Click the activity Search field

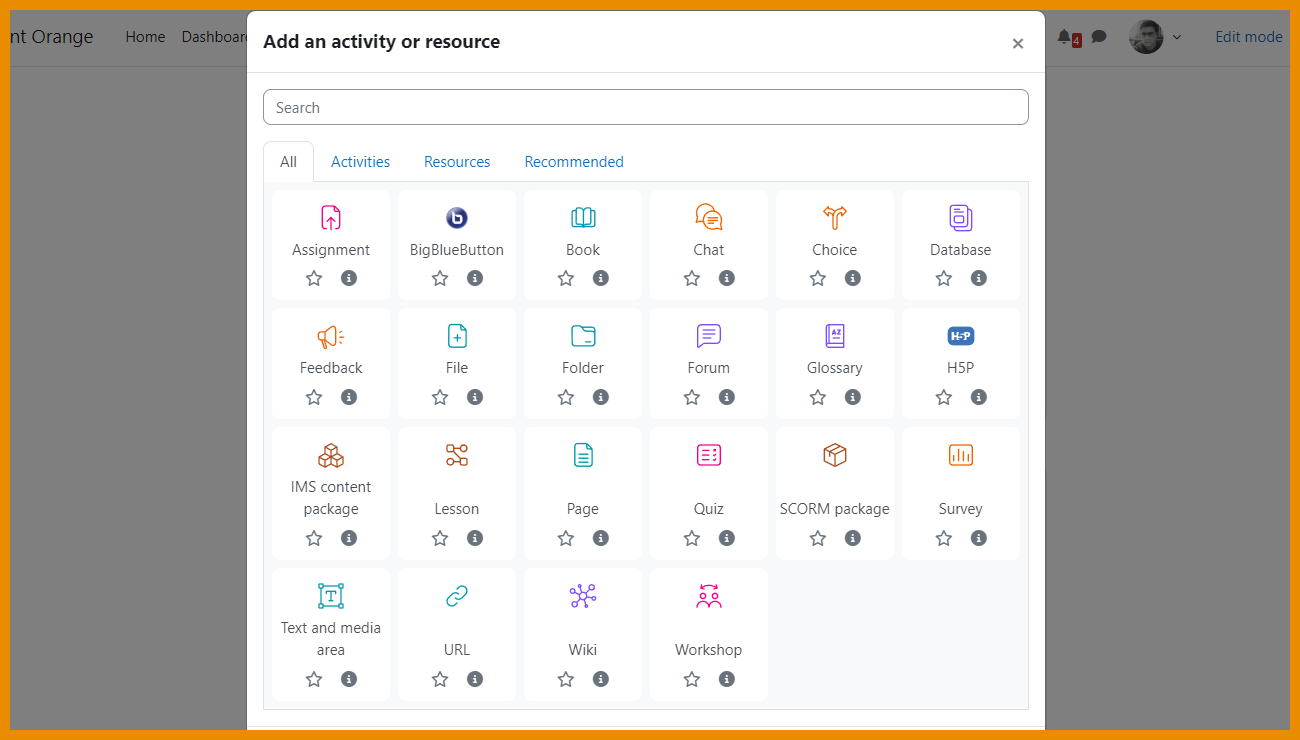(x=646, y=108)
